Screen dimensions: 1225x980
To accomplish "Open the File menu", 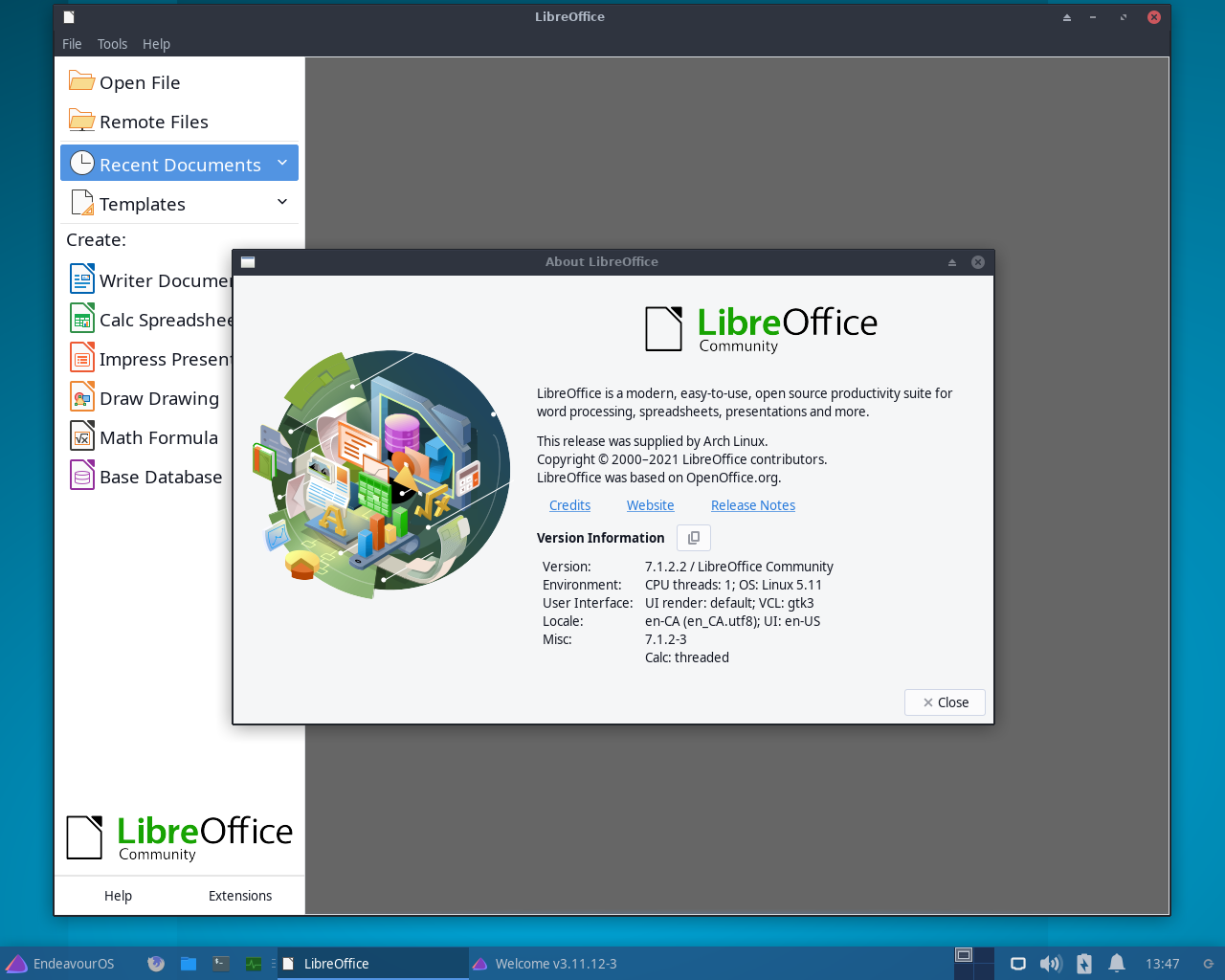I will pyautogui.click(x=72, y=44).
